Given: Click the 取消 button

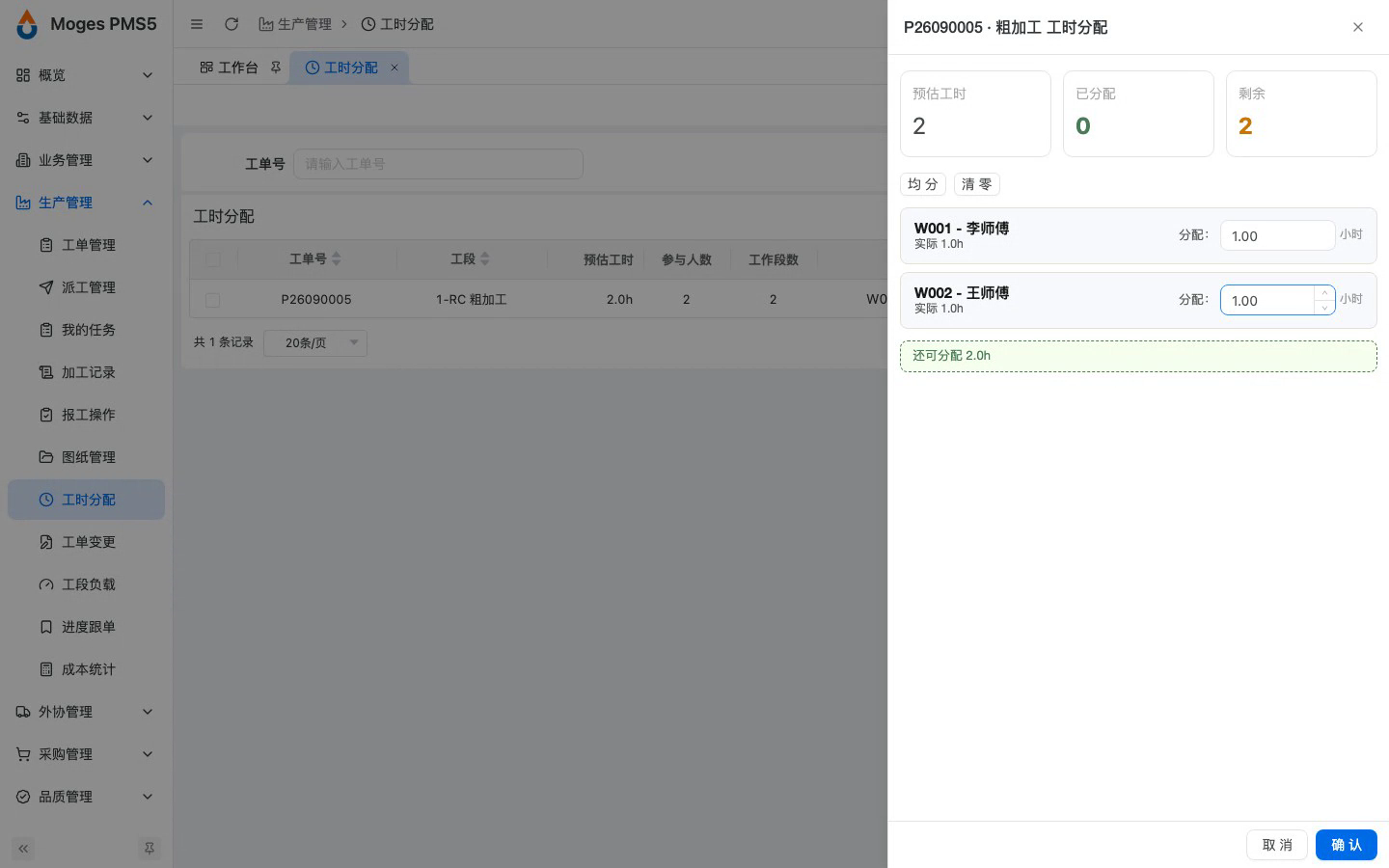Looking at the screenshot, I should [x=1277, y=845].
